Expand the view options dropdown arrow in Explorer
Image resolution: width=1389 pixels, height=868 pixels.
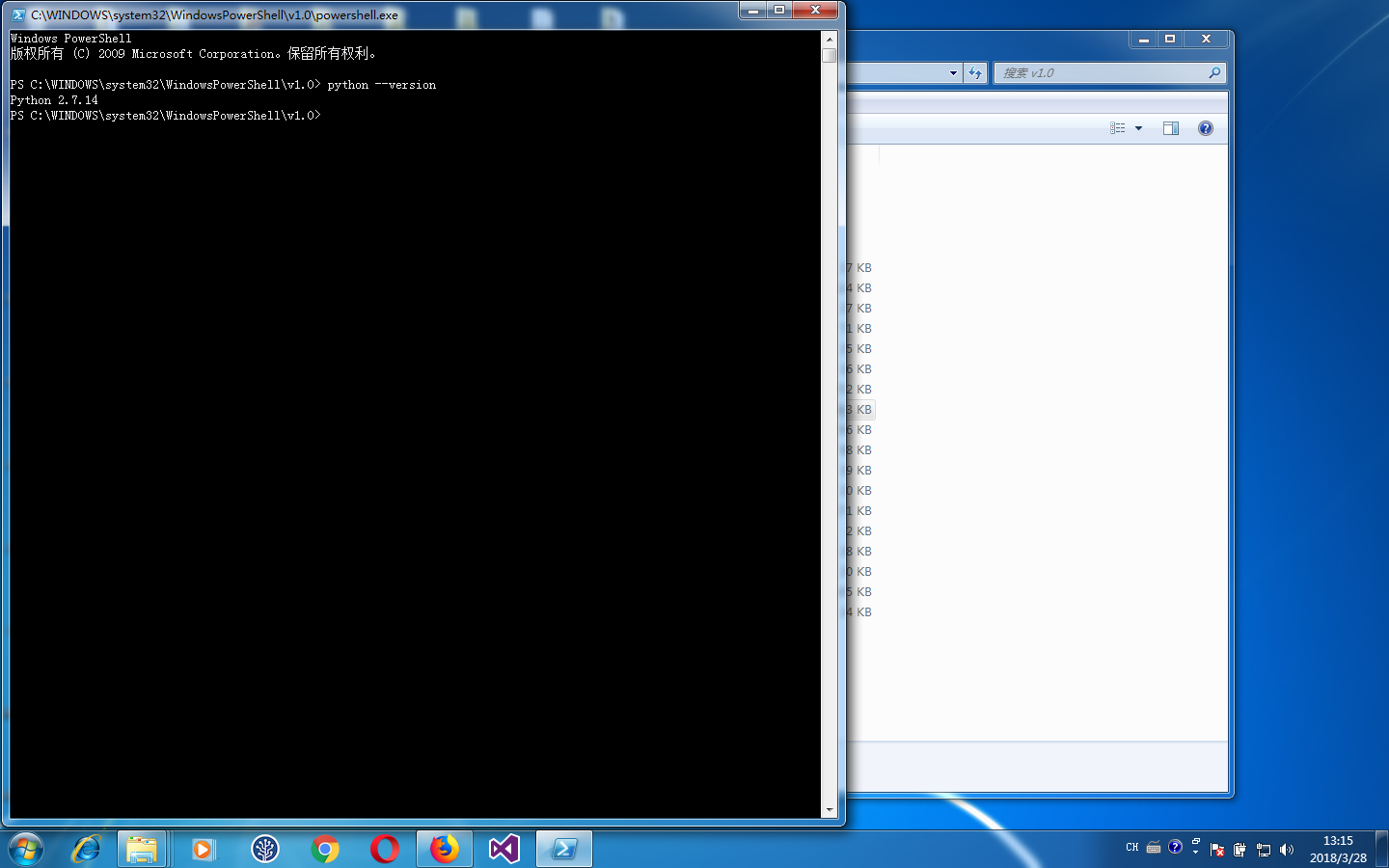[1139, 128]
